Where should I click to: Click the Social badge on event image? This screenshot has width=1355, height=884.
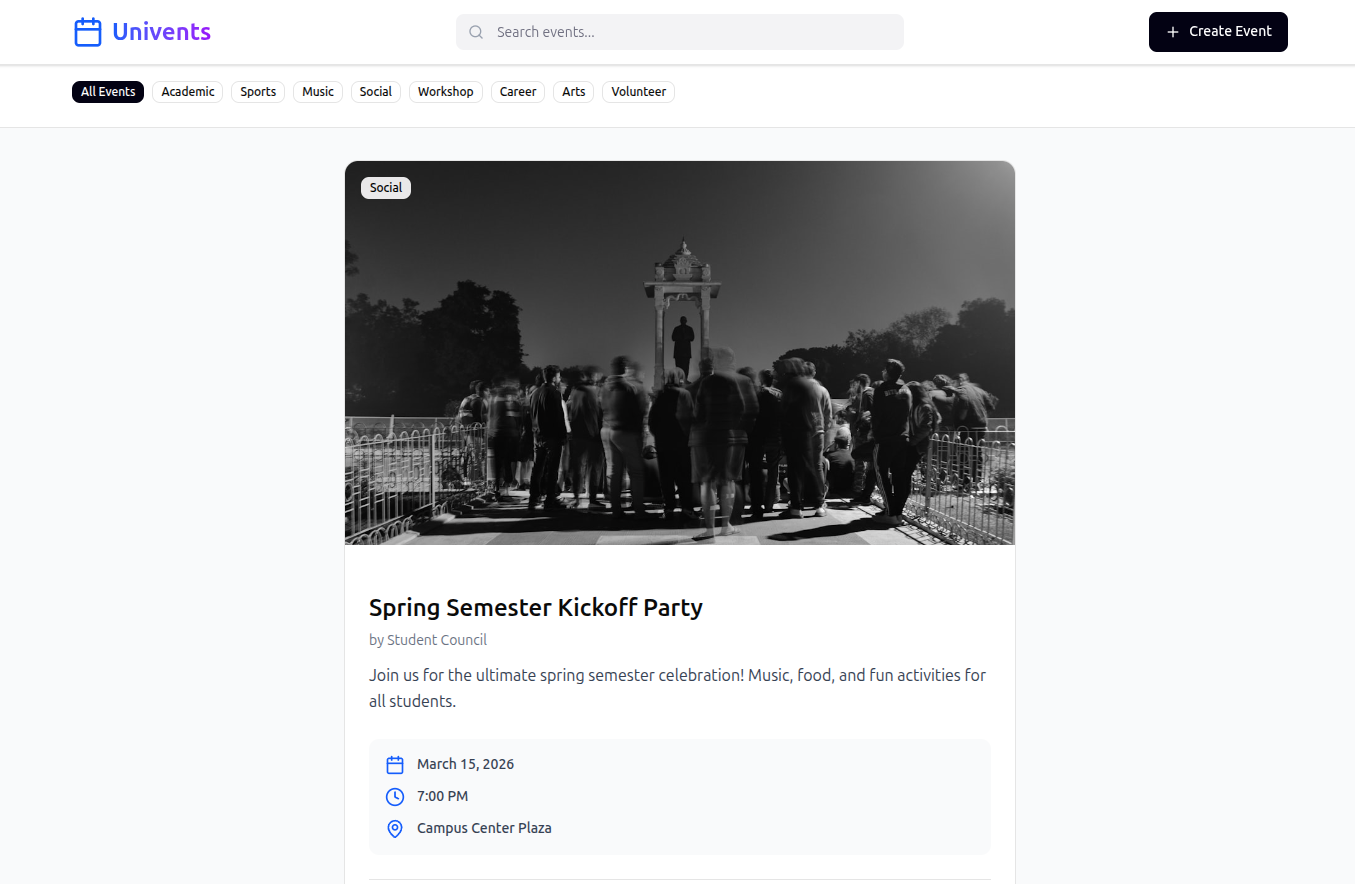[386, 188]
